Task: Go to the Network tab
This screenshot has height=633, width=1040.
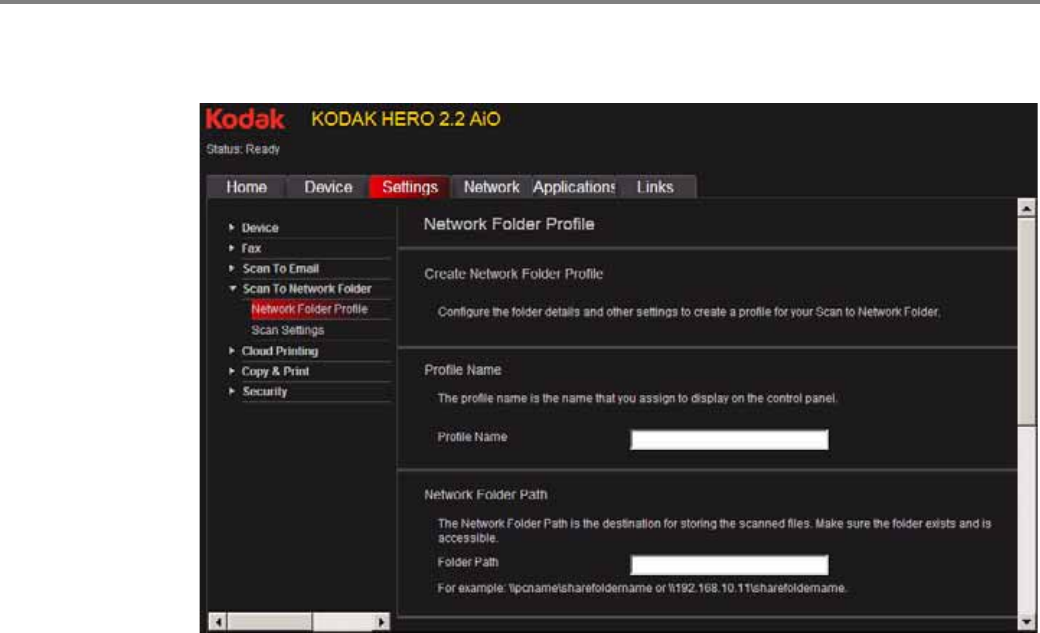Action: click(x=491, y=188)
